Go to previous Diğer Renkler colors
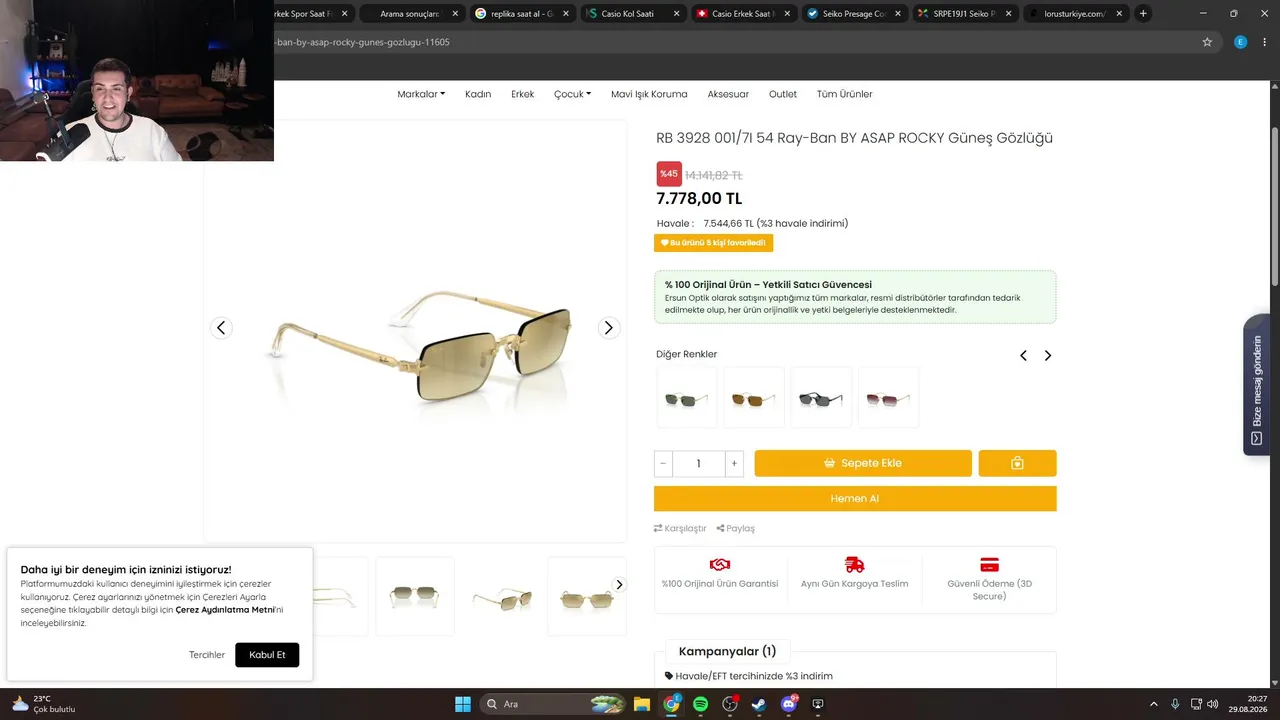The height and width of the screenshot is (720, 1280). pos(1023,355)
